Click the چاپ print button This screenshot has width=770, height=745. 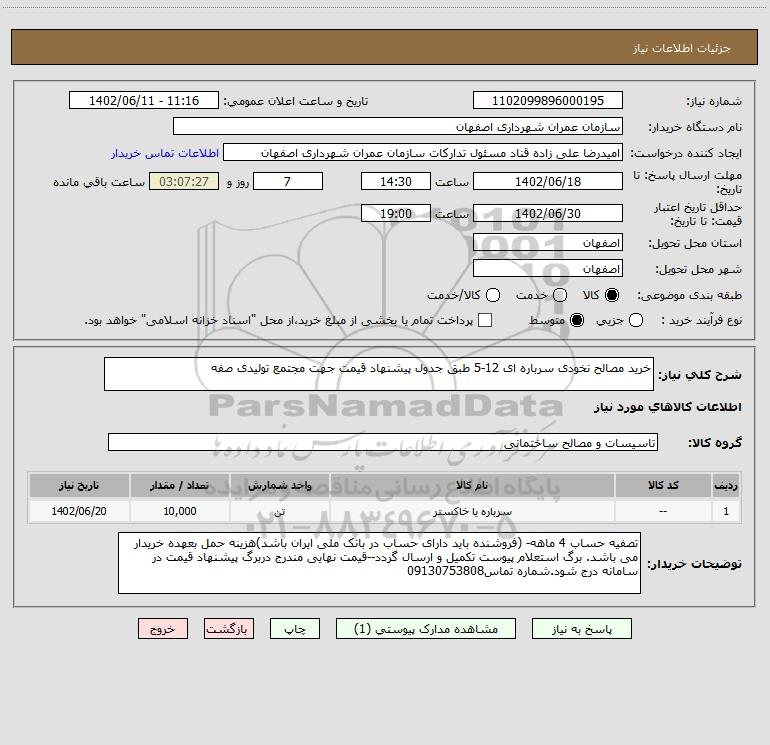[295, 629]
